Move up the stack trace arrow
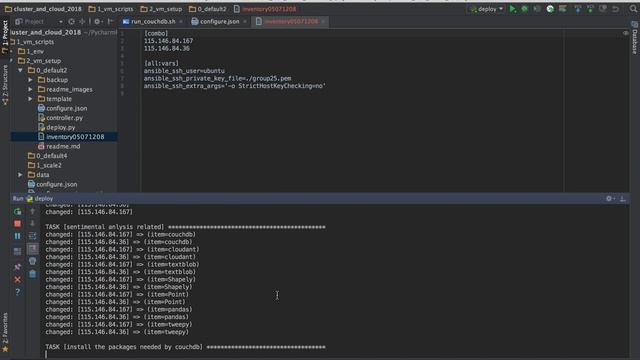The width and height of the screenshot is (640, 360). (x=33, y=211)
